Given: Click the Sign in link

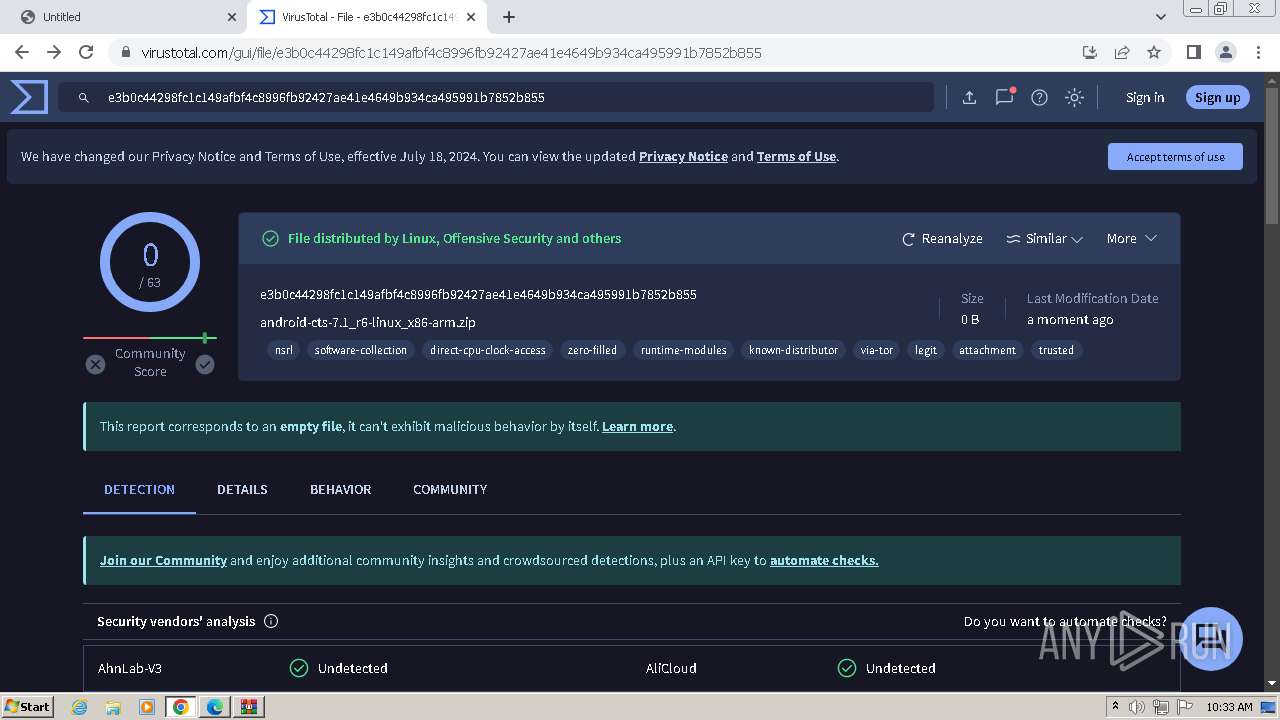Looking at the screenshot, I should point(1145,97).
